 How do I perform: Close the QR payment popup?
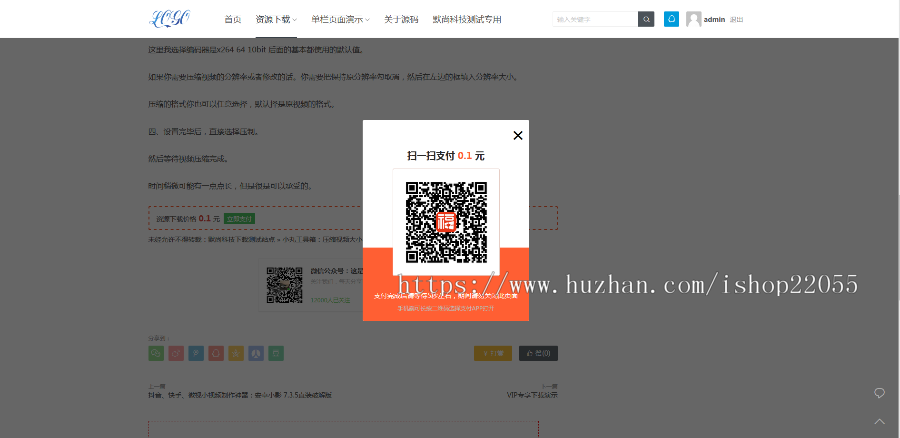[518, 135]
